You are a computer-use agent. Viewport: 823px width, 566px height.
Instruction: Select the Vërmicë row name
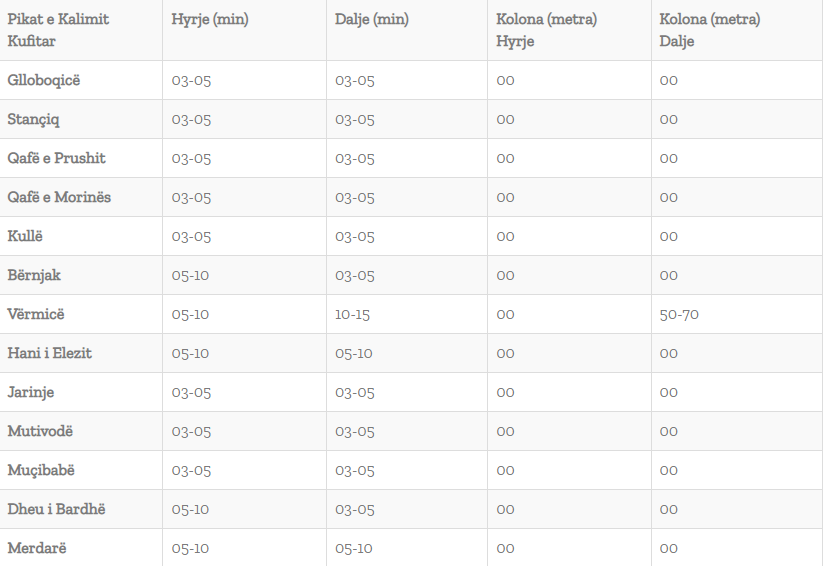(x=36, y=315)
